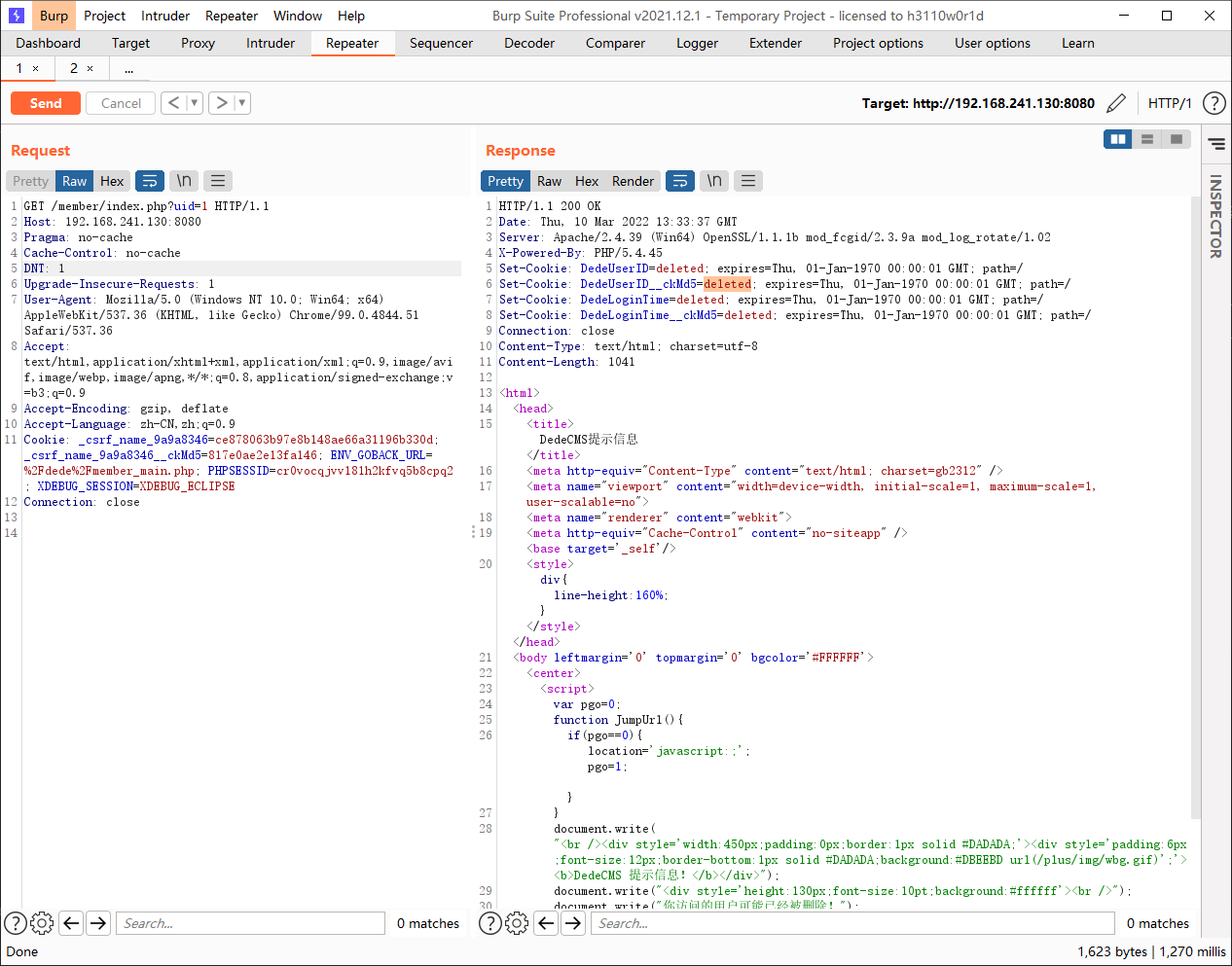Switch the response view to Render
Screen dimensions: 1232x966
point(633,181)
